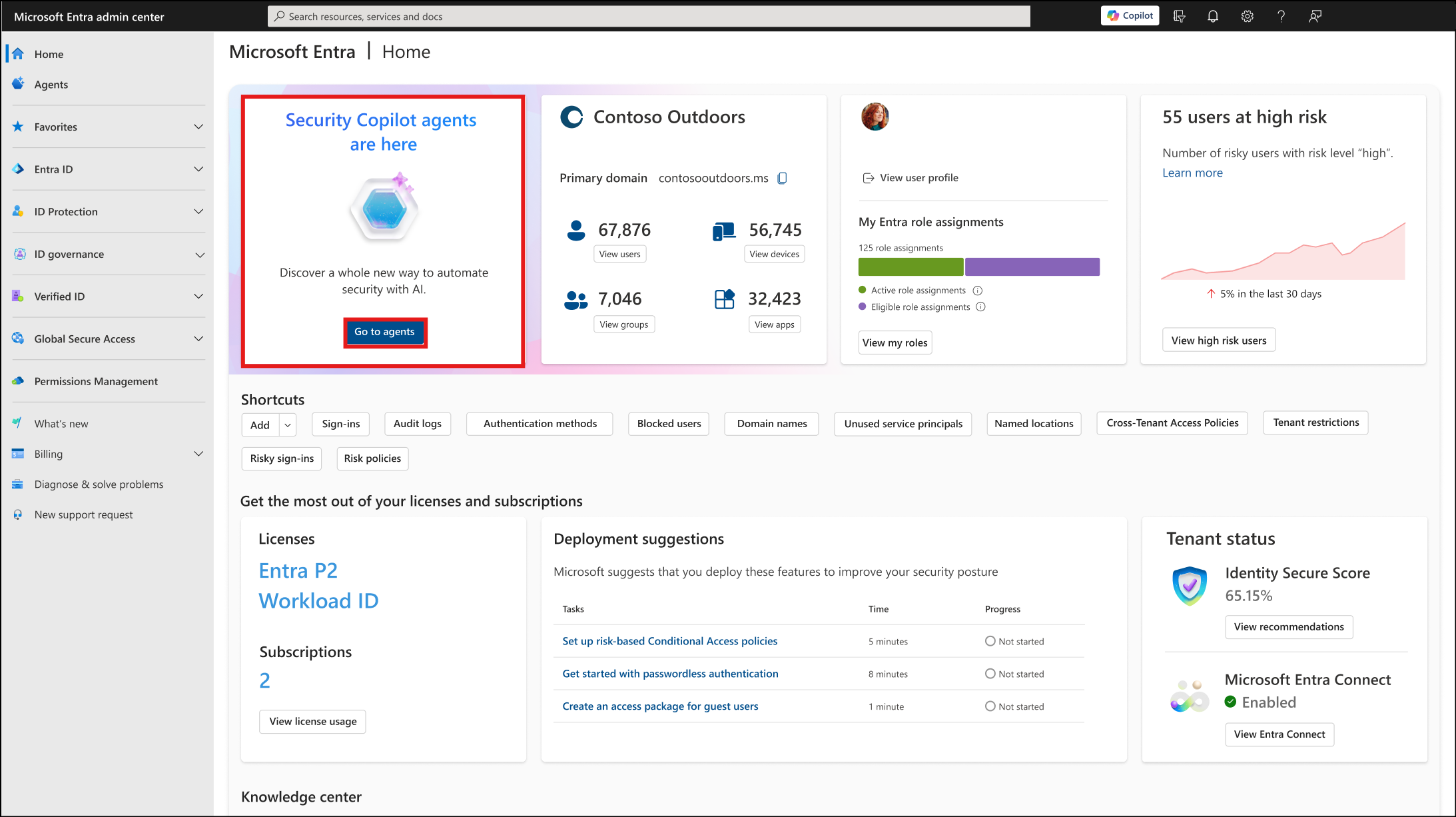Open the Risky sign-ins shortcut
The image size is (1456, 817).
pyautogui.click(x=282, y=458)
